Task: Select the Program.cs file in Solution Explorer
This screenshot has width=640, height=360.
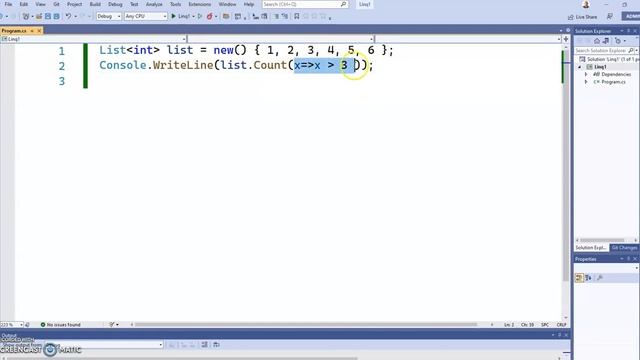Action: [x=613, y=82]
